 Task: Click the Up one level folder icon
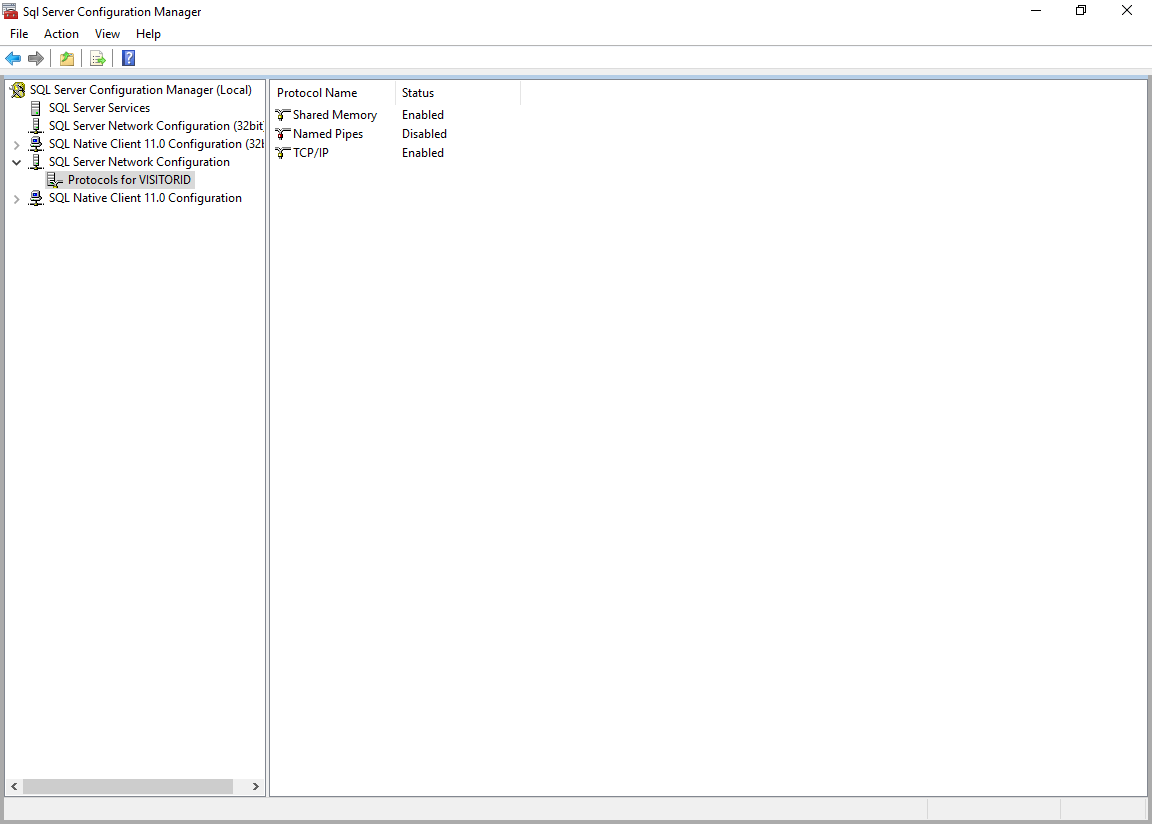point(67,58)
